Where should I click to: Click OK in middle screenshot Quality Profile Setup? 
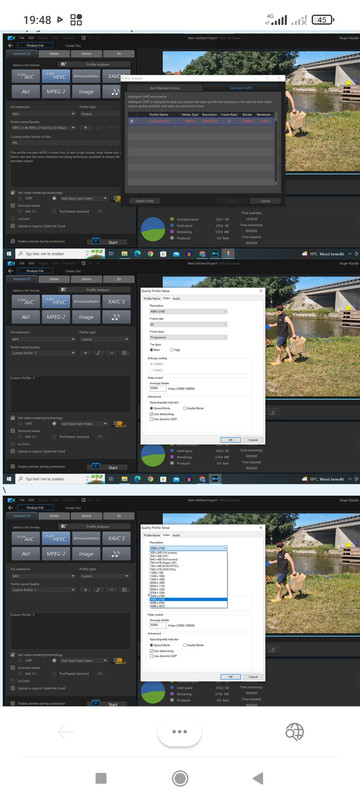[230, 439]
